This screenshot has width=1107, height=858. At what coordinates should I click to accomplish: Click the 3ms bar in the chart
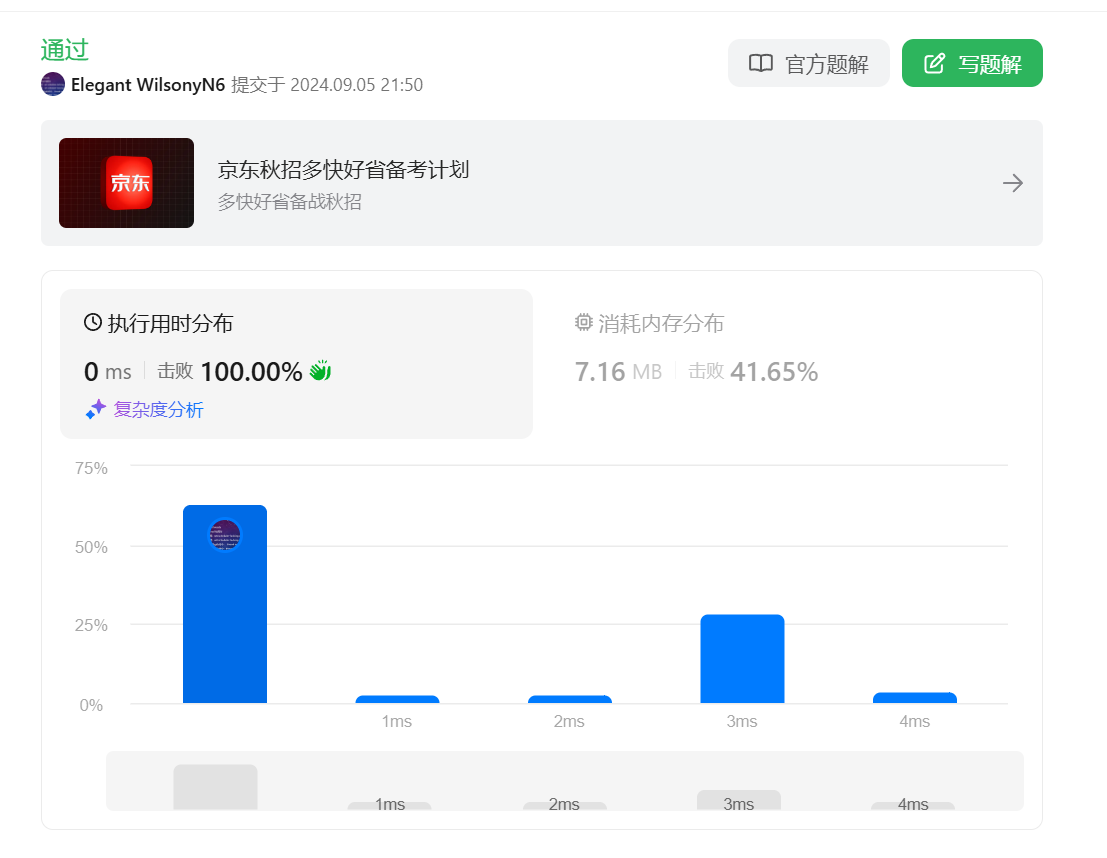click(742, 659)
